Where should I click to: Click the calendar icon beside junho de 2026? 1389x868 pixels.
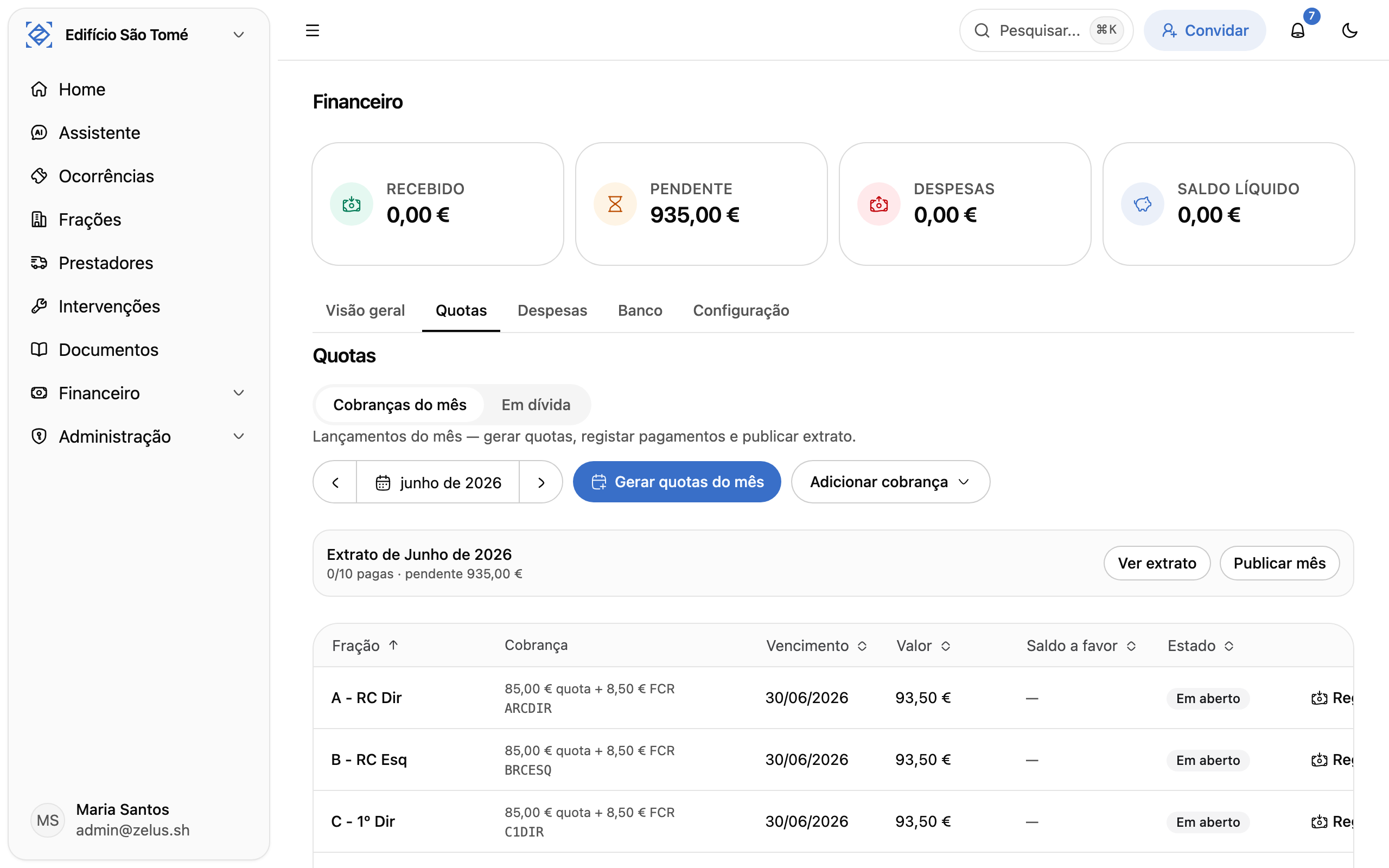coord(383,483)
